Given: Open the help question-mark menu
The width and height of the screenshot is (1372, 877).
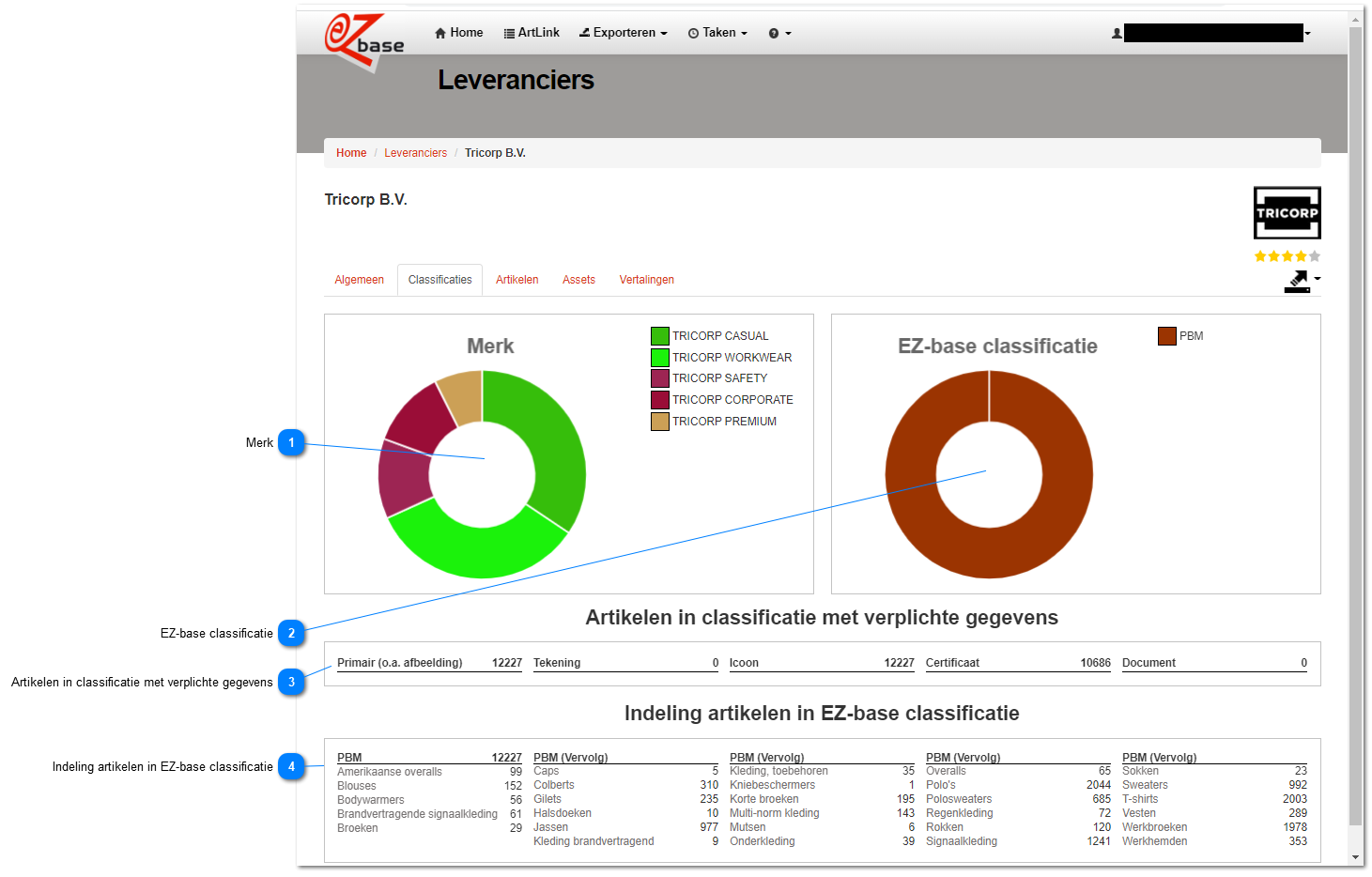Looking at the screenshot, I should (779, 33).
